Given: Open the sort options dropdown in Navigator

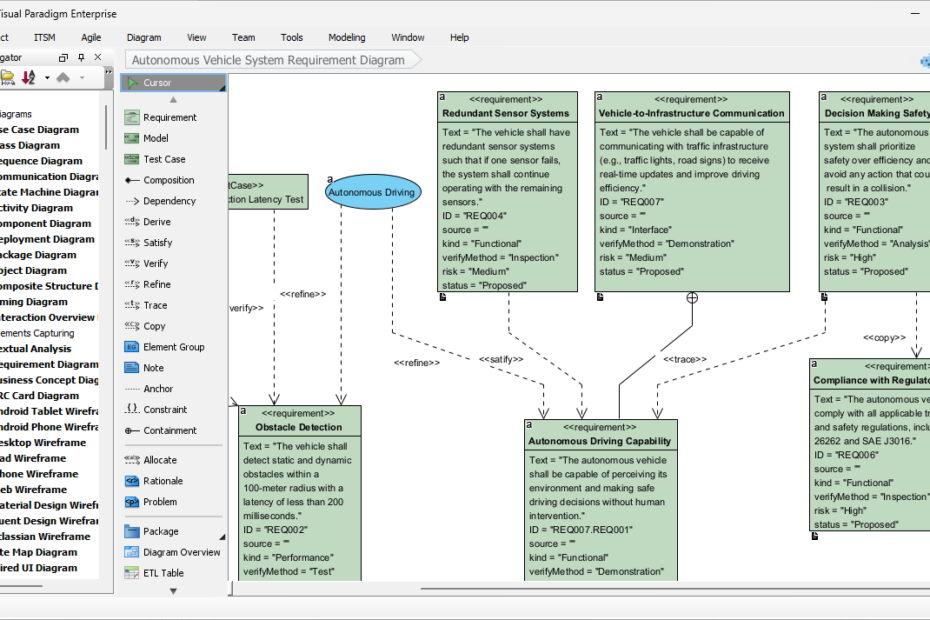Looking at the screenshot, I should pyautogui.click(x=46, y=77).
